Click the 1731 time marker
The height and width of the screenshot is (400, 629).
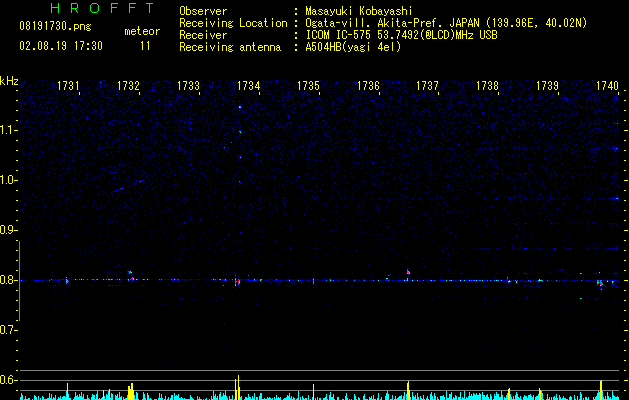point(68,86)
